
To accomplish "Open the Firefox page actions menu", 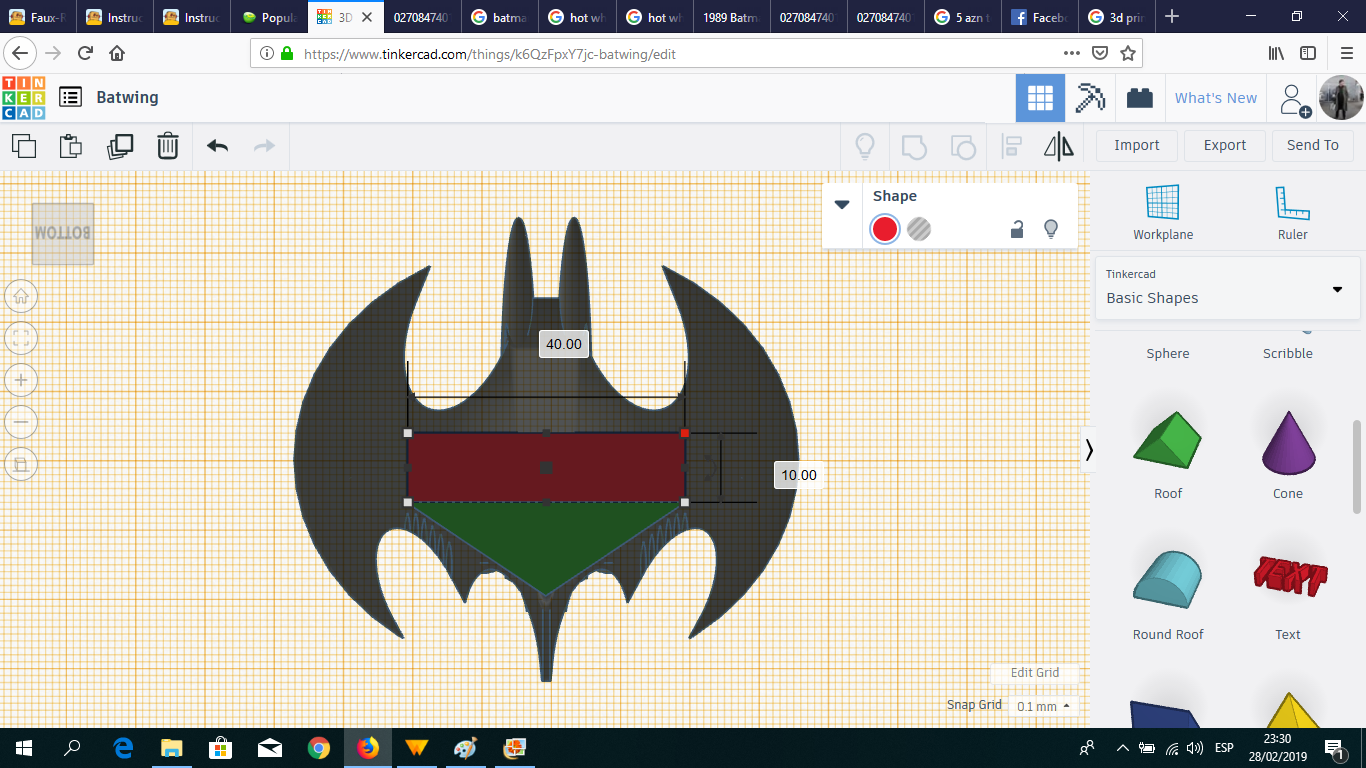I will pos(1071,53).
